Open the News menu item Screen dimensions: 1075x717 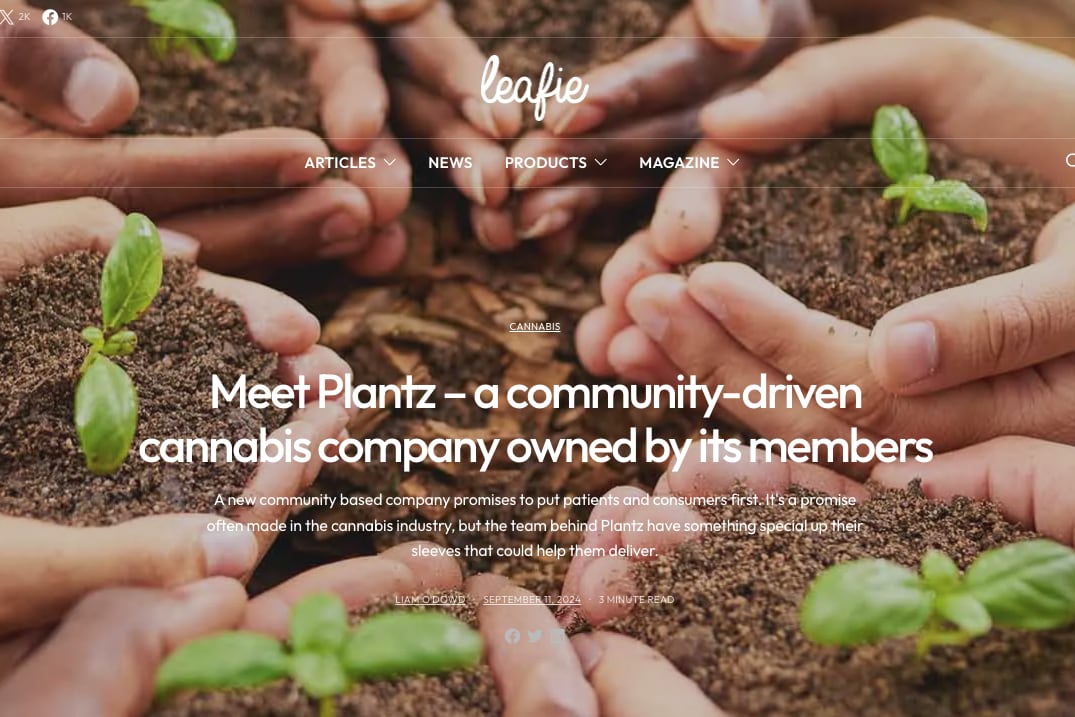450,162
